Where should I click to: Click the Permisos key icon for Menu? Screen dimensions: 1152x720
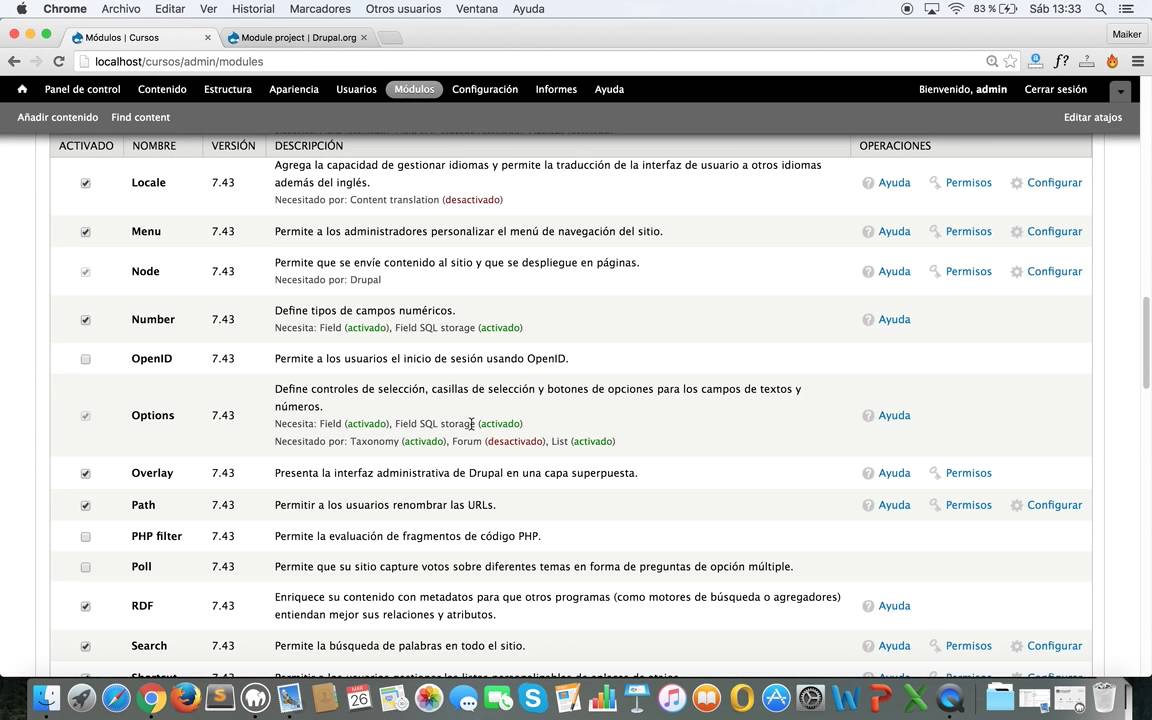[935, 231]
